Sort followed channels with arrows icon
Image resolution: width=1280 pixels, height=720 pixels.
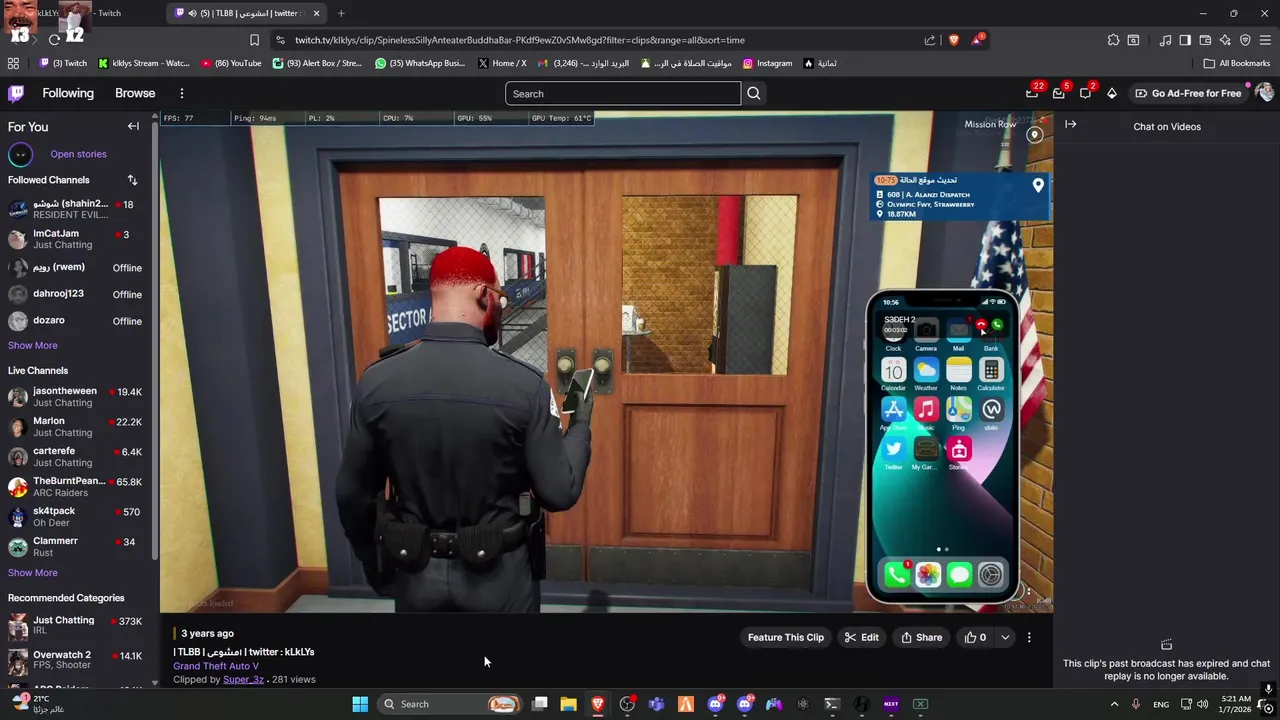coord(132,180)
